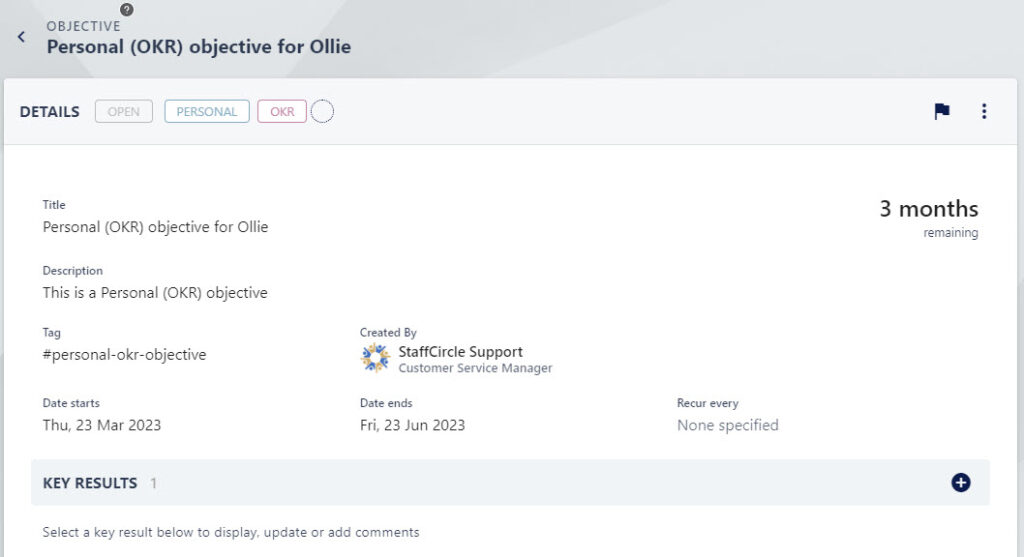The image size is (1024, 557).
Task: Open the three-dot more options menu
Action: 984,112
